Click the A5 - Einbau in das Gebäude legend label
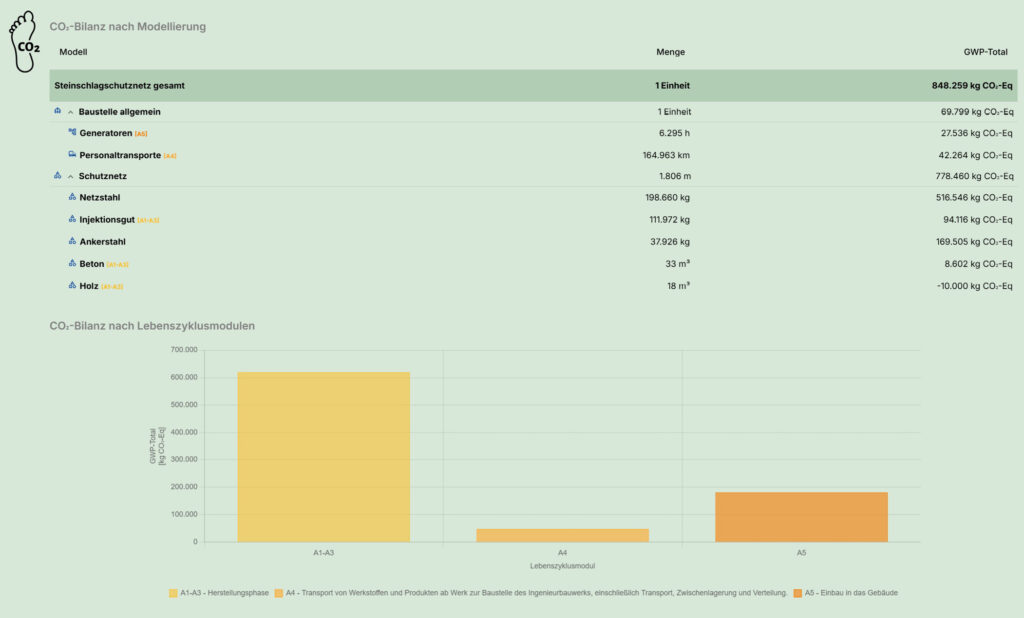 coord(851,593)
